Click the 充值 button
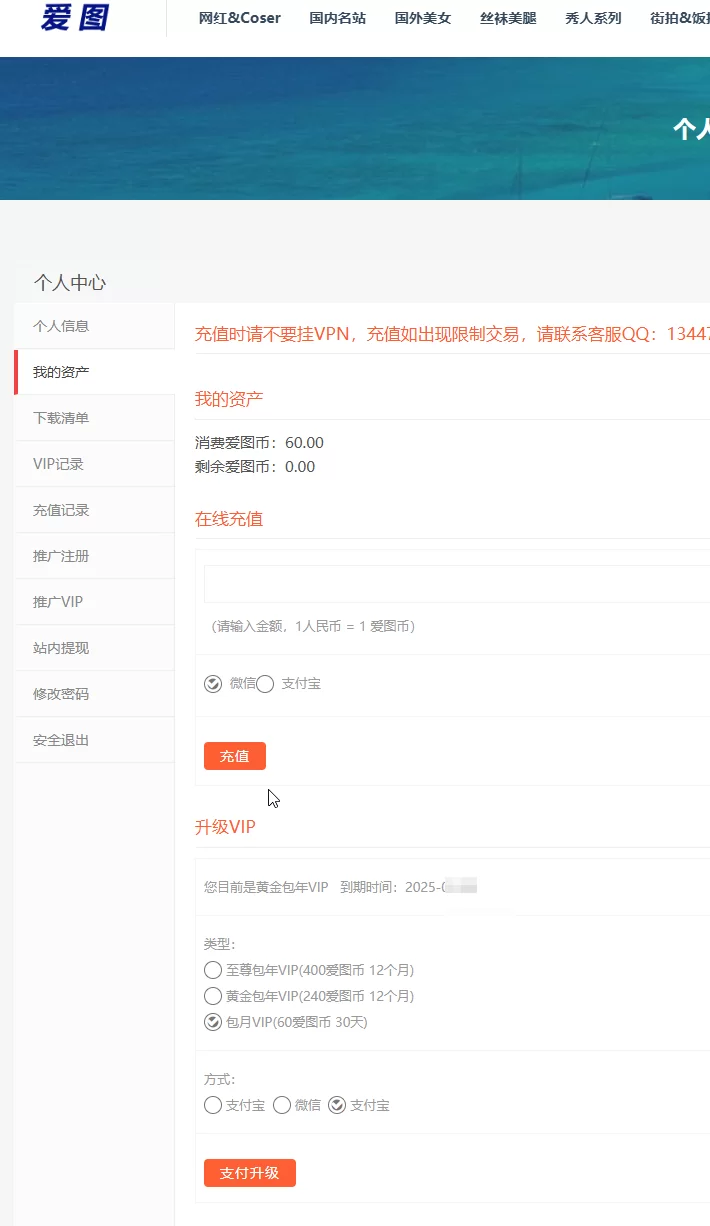 click(235, 756)
